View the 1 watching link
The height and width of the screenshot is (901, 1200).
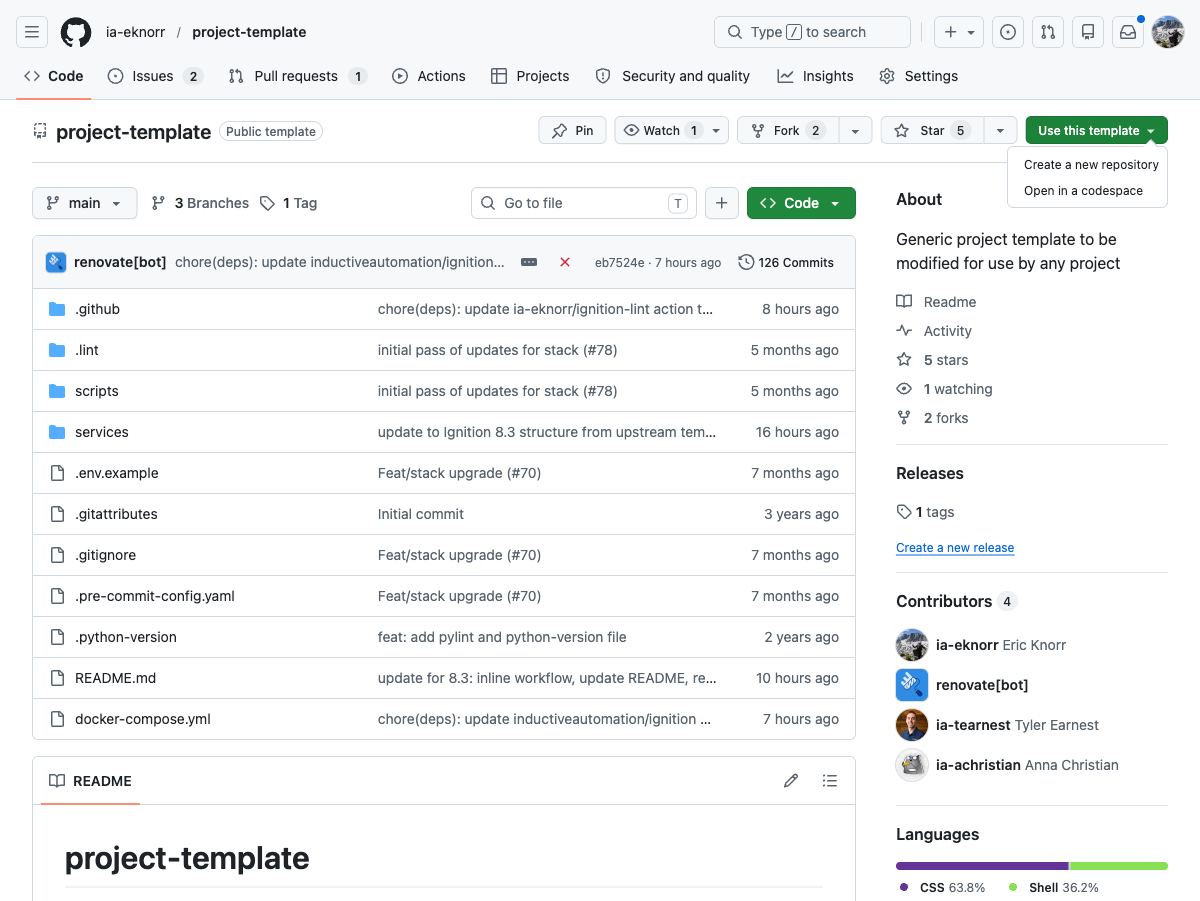(x=944, y=389)
